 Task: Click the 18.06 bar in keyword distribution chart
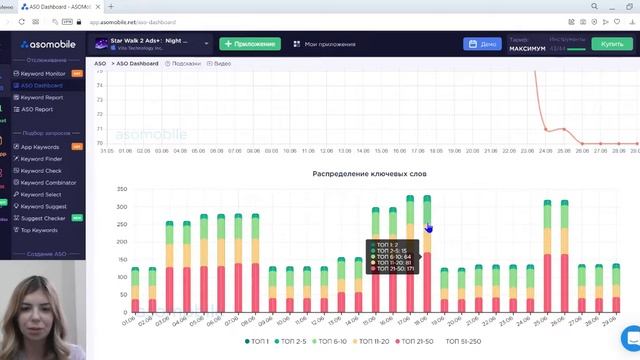pyautogui.click(x=427, y=254)
